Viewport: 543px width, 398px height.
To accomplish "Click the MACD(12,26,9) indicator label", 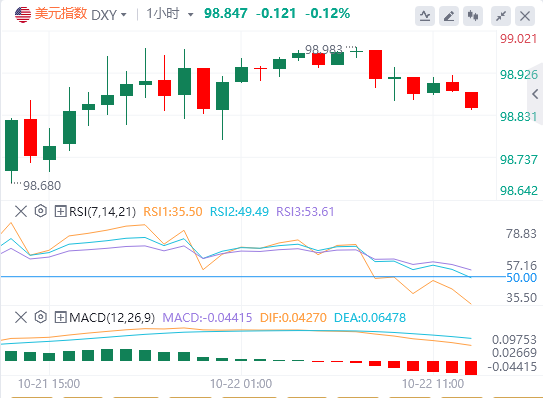I will pos(112,317).
